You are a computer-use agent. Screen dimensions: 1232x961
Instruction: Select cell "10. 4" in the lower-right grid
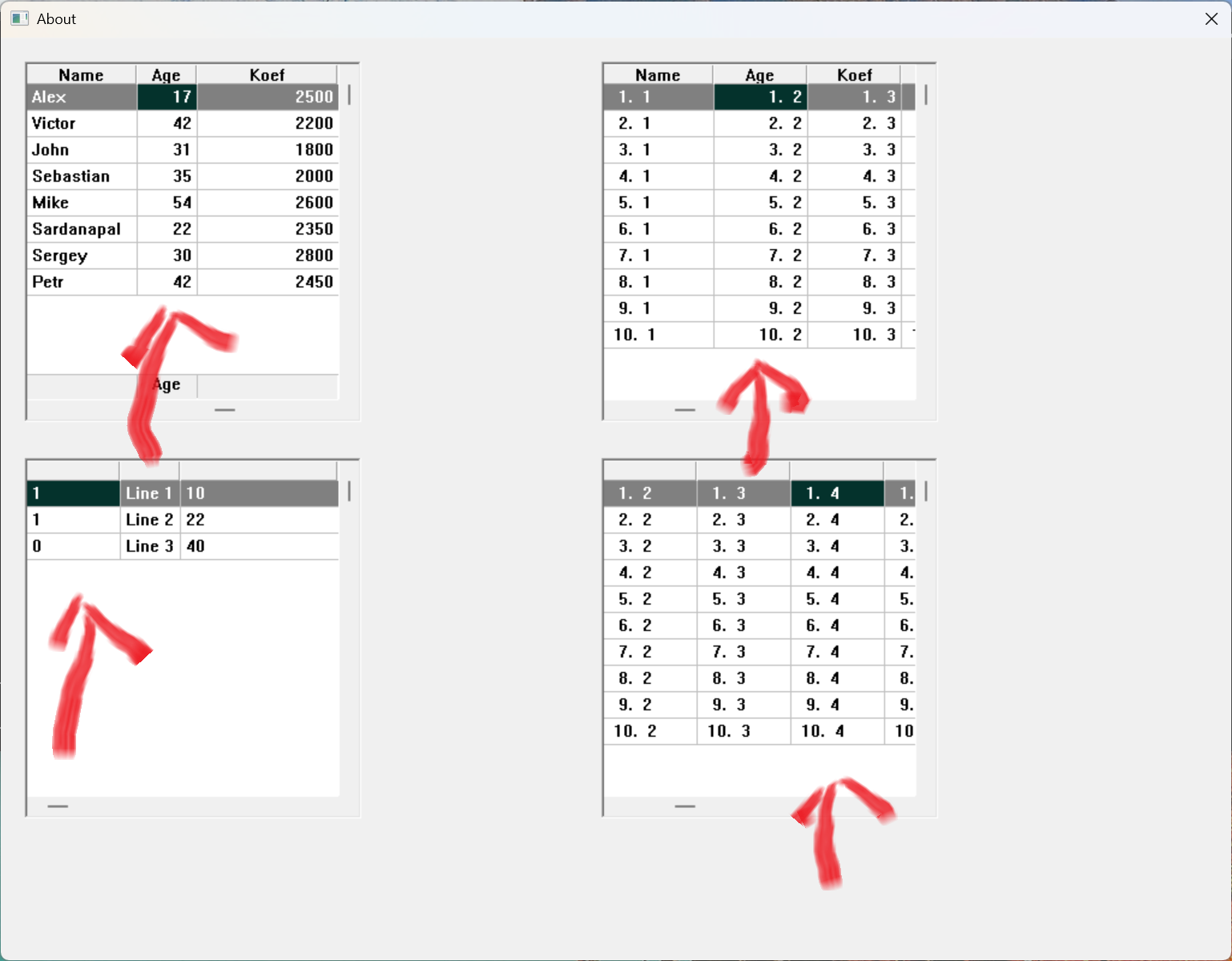pyautogui.click(x=837, y=731)
